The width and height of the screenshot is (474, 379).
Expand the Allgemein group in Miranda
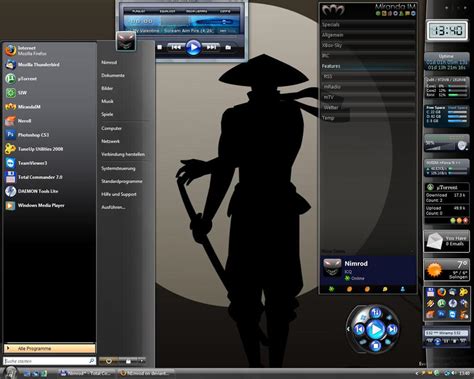[368, 35]
